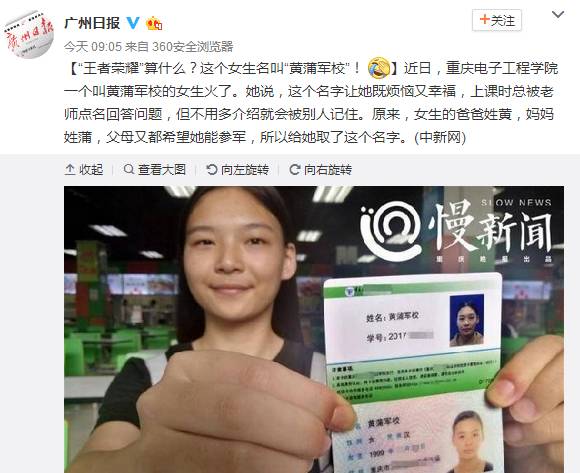Open the 今天 09:05 timestamp link
Image resolution: width=580 pixels, height=473 pixels.
[x=92, y=47]
